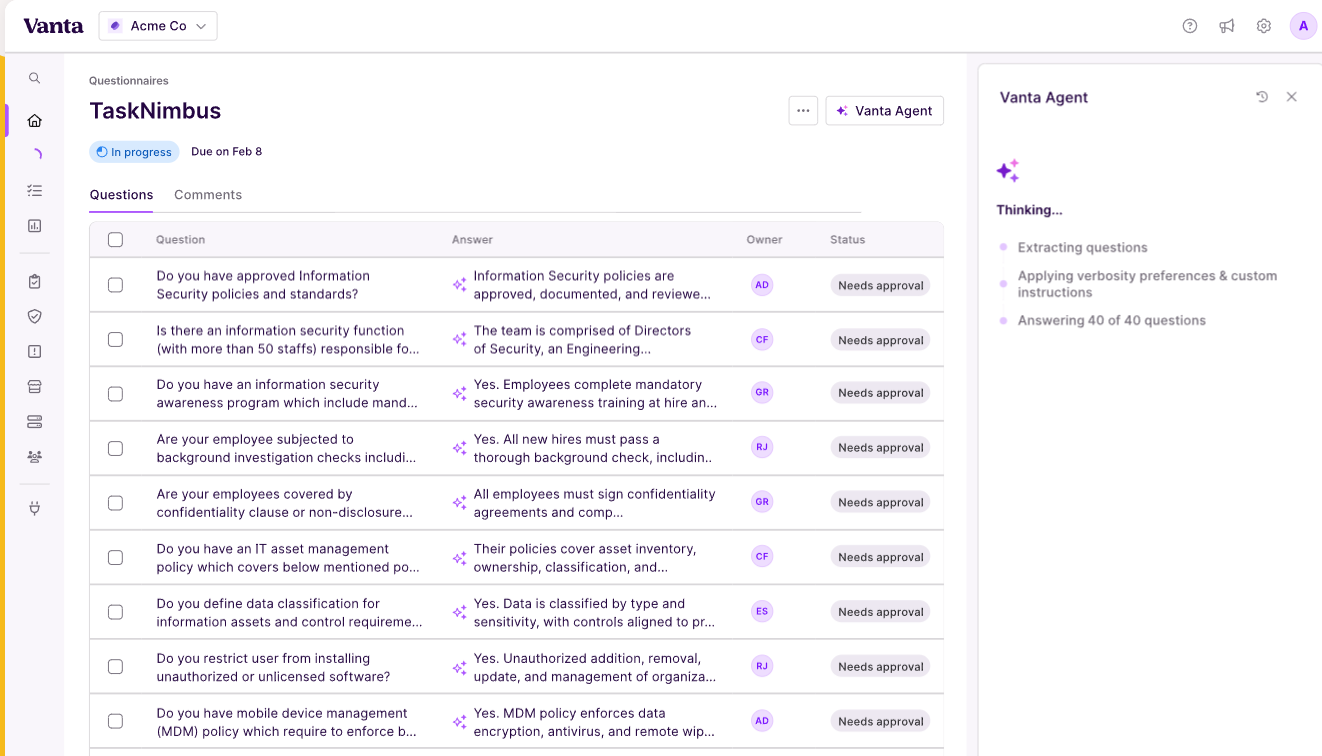Click 'Due on Feb 8' text
The width and height of the screenshot is (1322, 756).
pyautogui.click(x=226, y=152)
